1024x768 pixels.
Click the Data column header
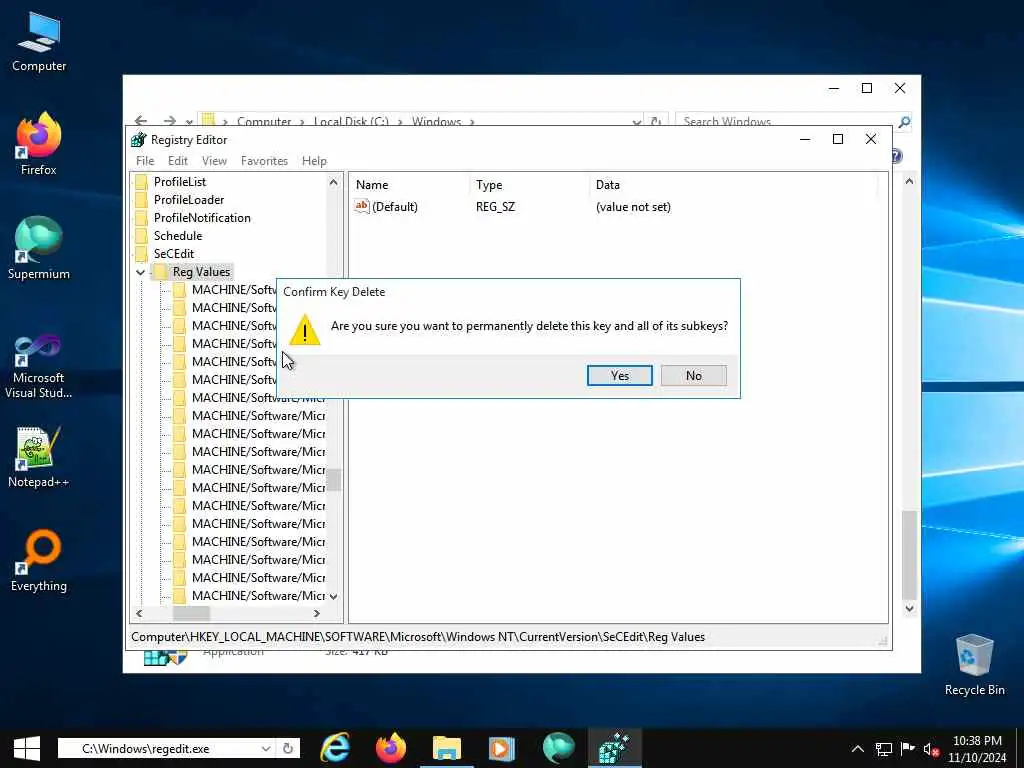pos(607,185)
